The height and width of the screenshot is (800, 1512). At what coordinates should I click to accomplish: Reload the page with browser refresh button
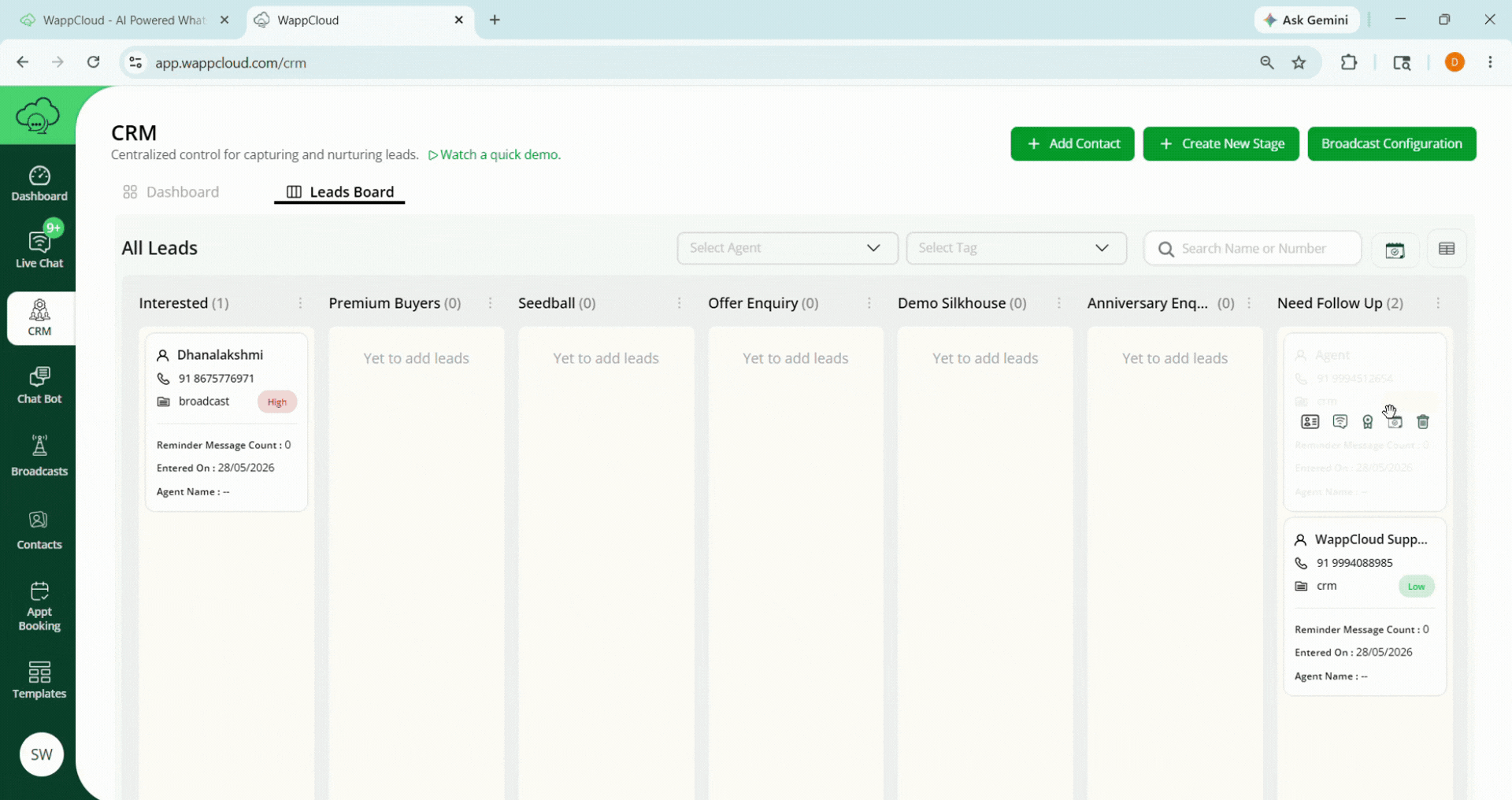[93, 62]
